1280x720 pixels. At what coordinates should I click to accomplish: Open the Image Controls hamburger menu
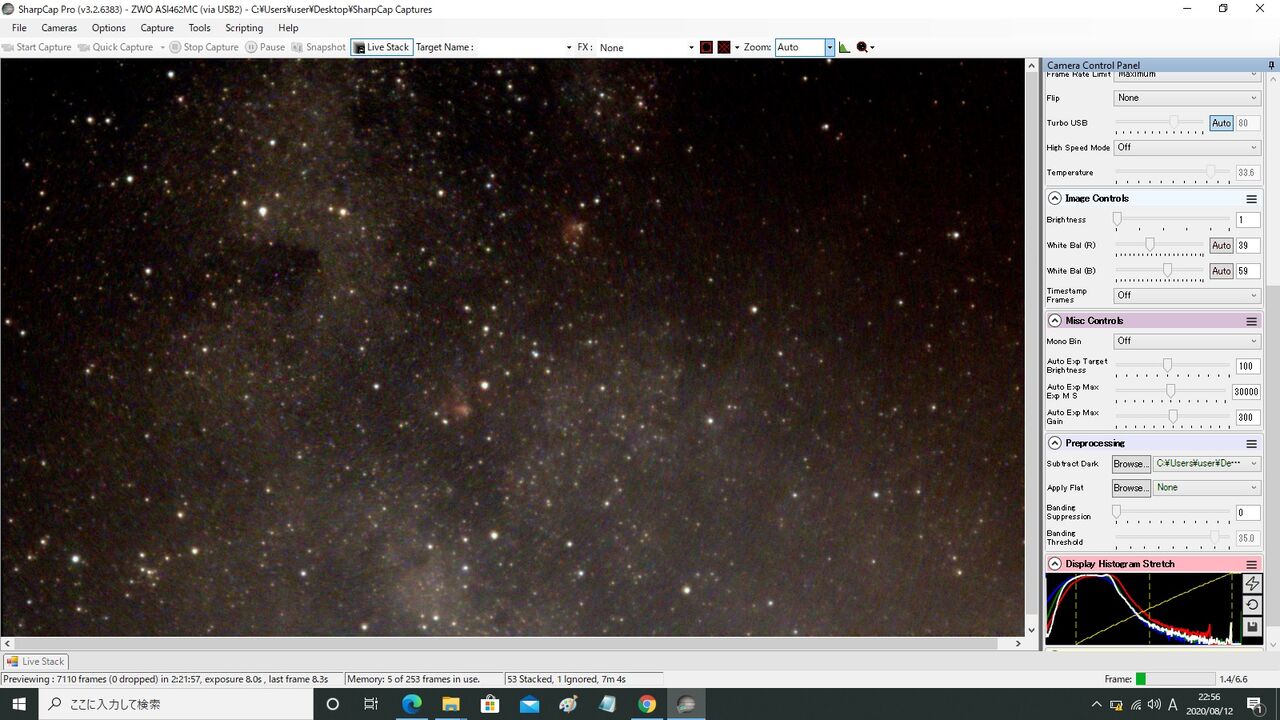pyautogui.click(x=1251, y=199)
